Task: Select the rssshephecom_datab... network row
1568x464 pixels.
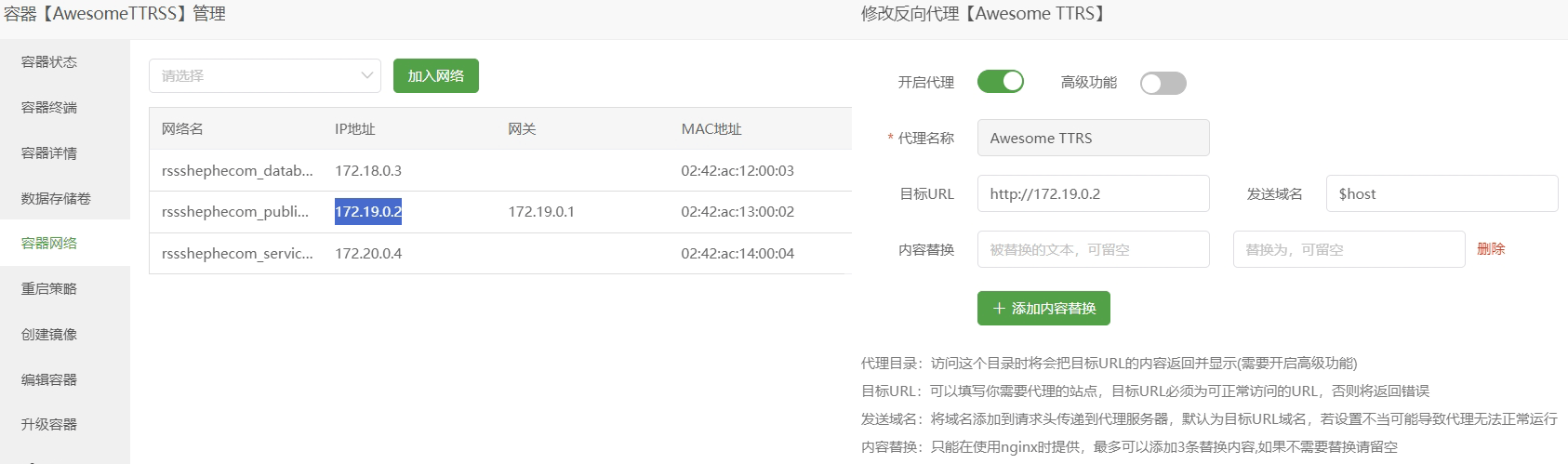Action: pos(237,171)
